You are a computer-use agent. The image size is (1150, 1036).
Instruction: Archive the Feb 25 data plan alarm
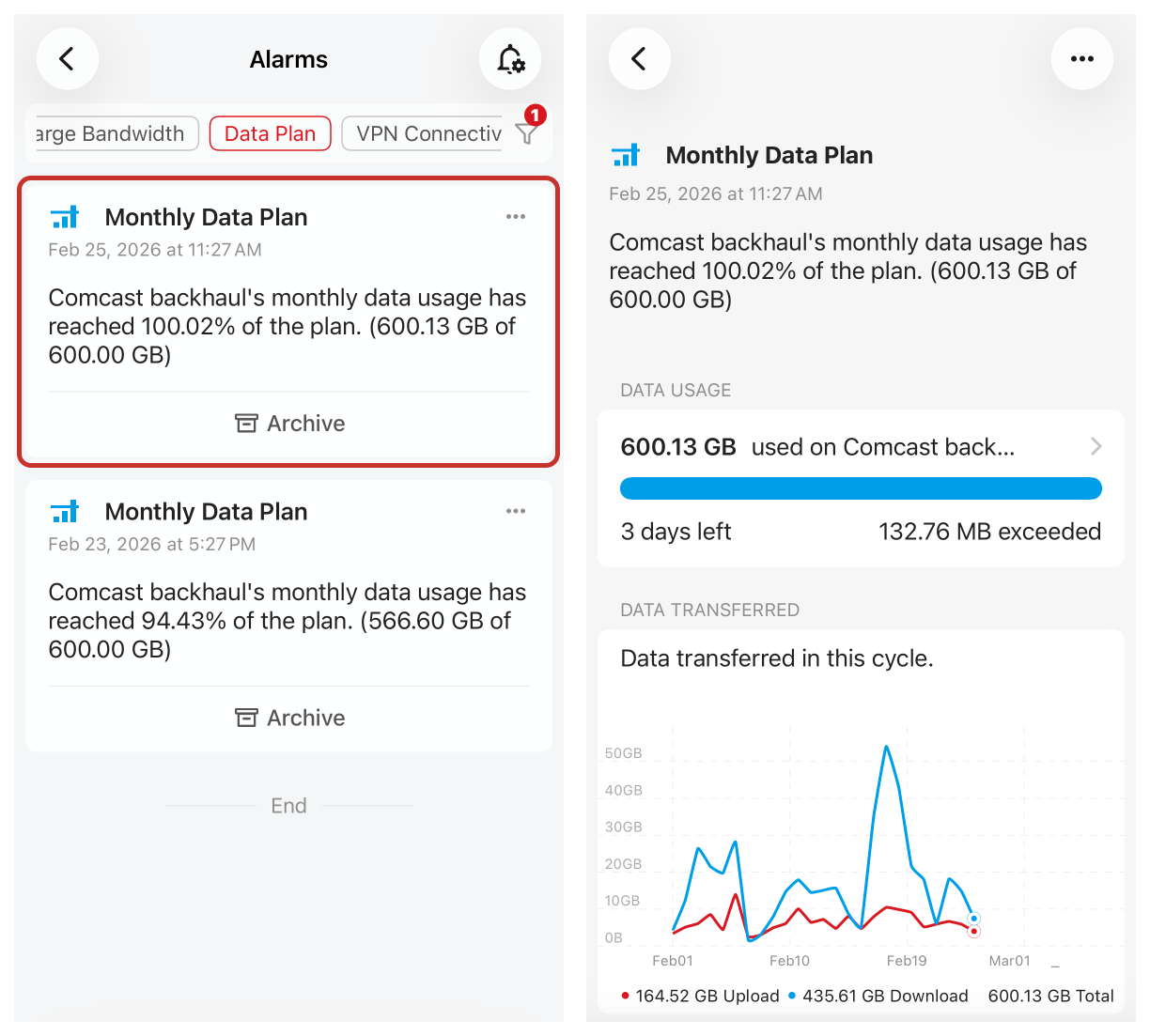click(289, 424)
